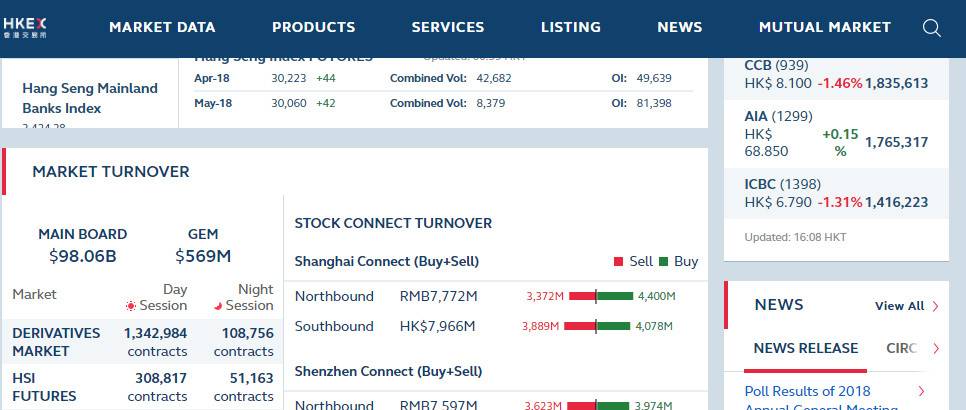
Task: Click the arrow next to View All
Action: (935, 306)
